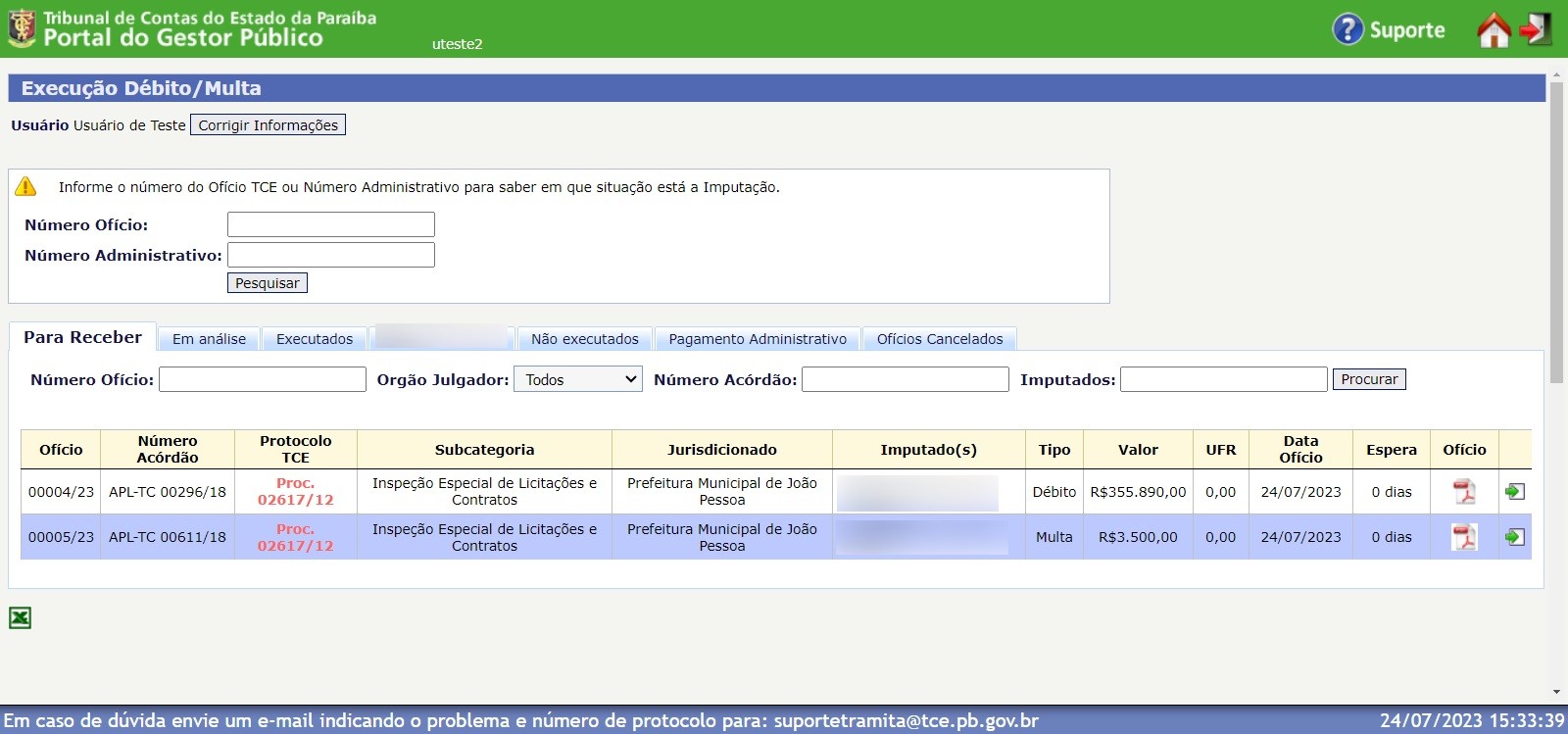
Task: Click the yellow warning icon
Action: pos(25,186)
